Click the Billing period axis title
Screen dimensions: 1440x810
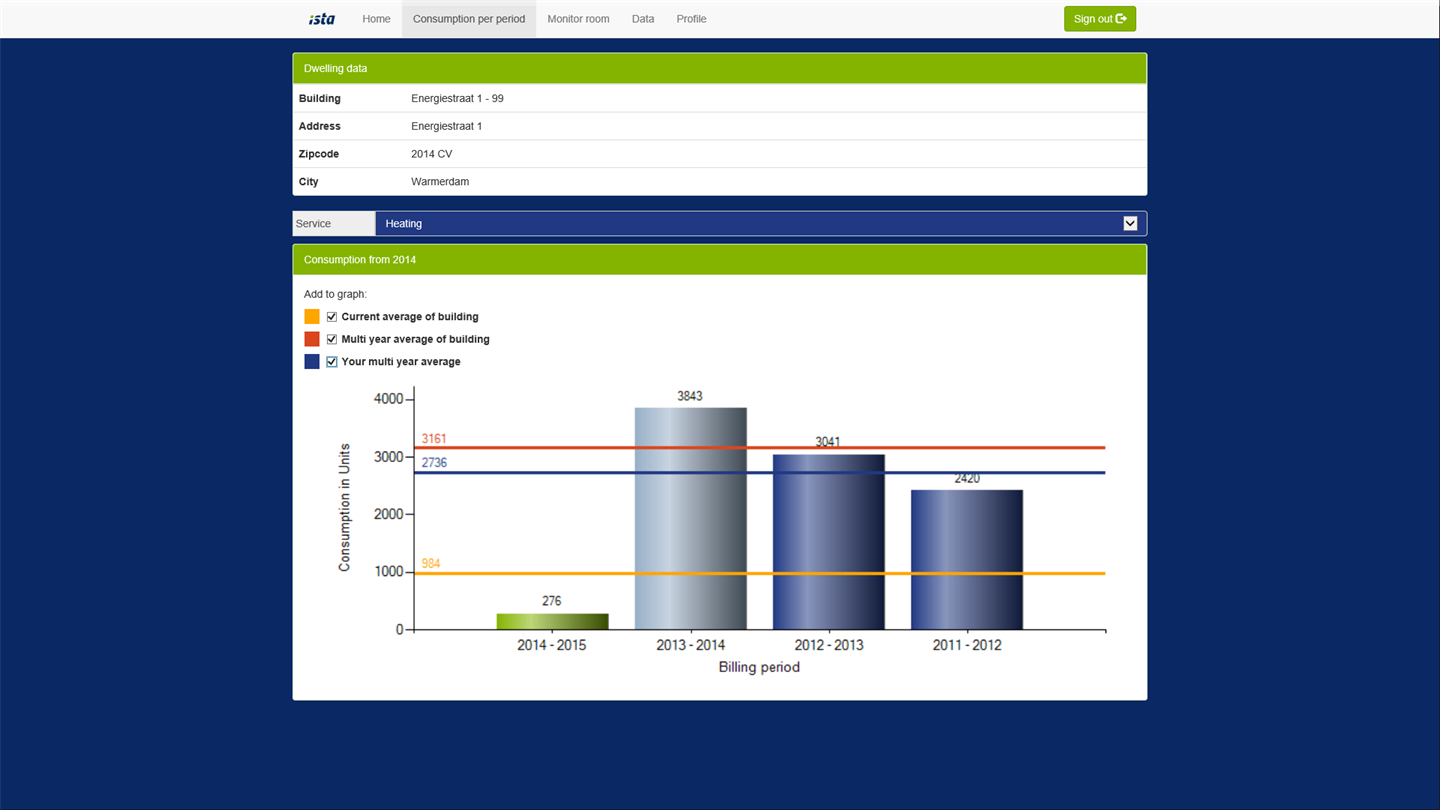[759, 667]
